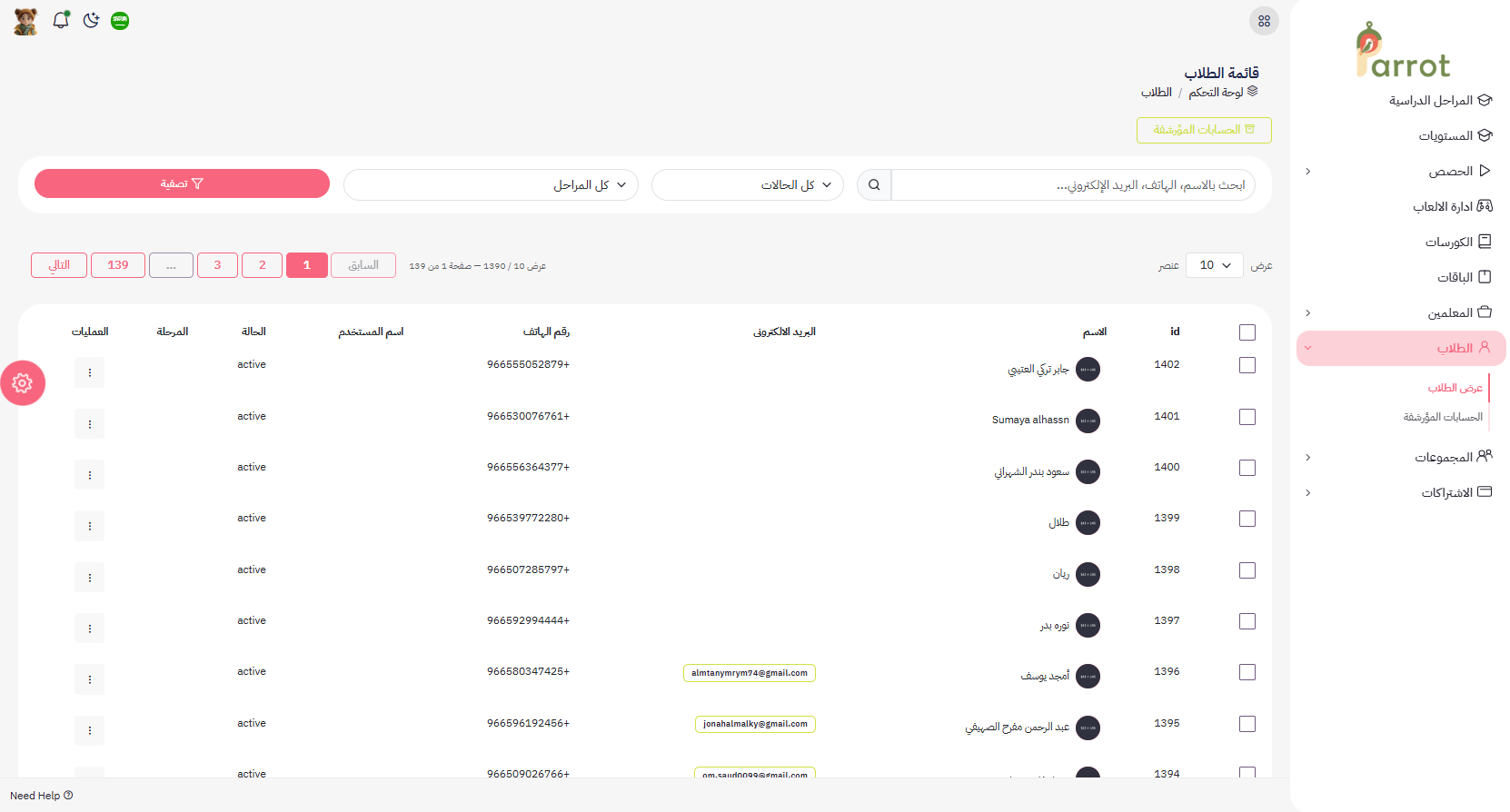1510x812 pixels.
Task: Open the items-per-page dropdown showing 10
Action: 1215,265
